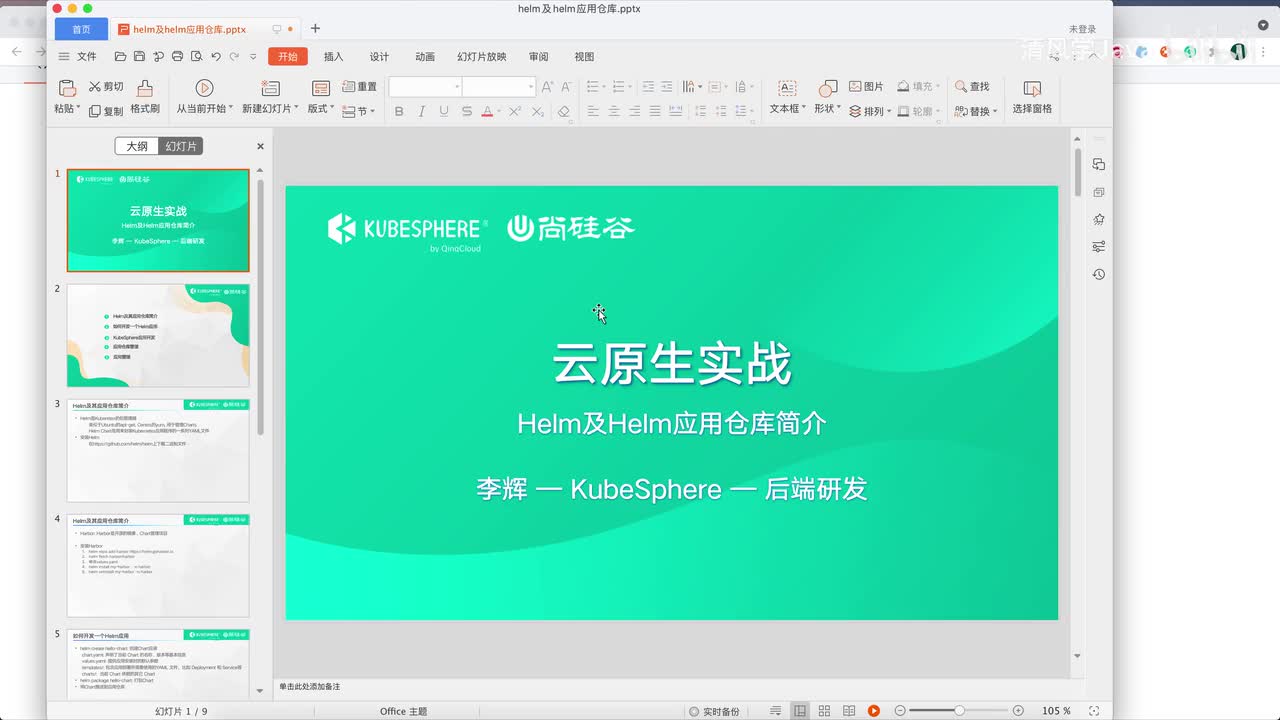Toggle Real-time Backup (实时备份) in status bar
This screenshot has width=1280, height=720.
coord(714,711)
